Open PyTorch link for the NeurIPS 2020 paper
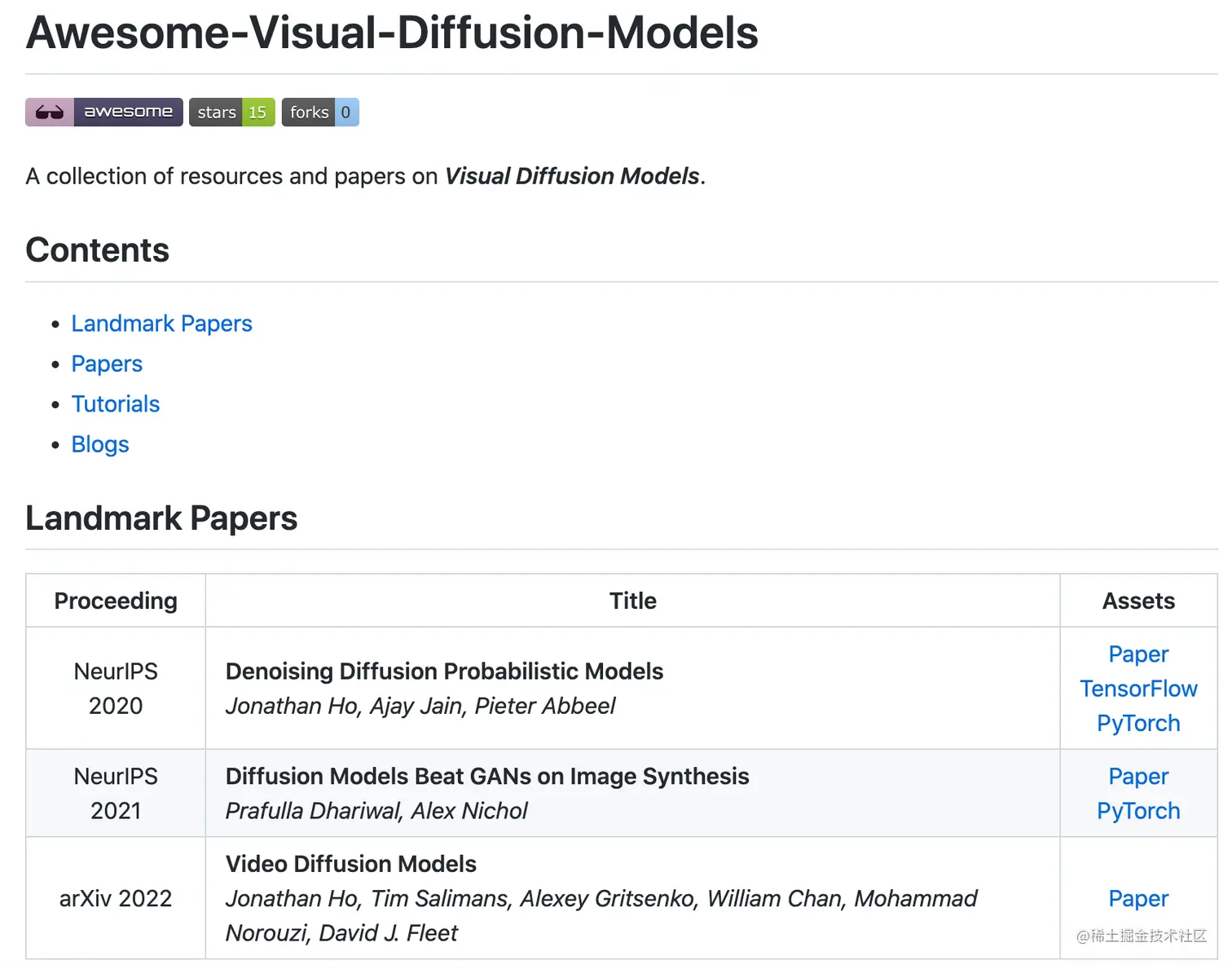 [1138, 724]
